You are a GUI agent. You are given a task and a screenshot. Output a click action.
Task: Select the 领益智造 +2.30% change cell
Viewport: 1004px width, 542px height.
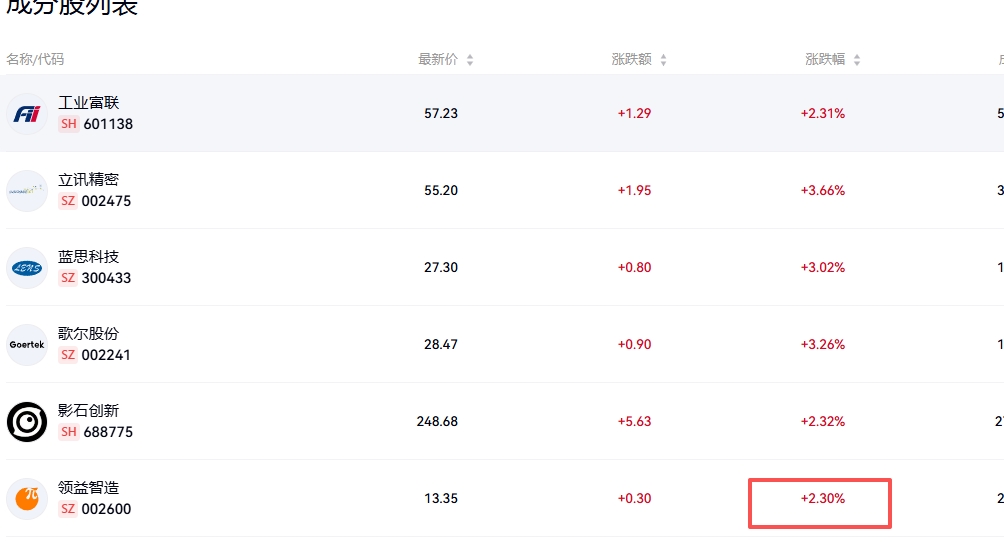[820, 503]
